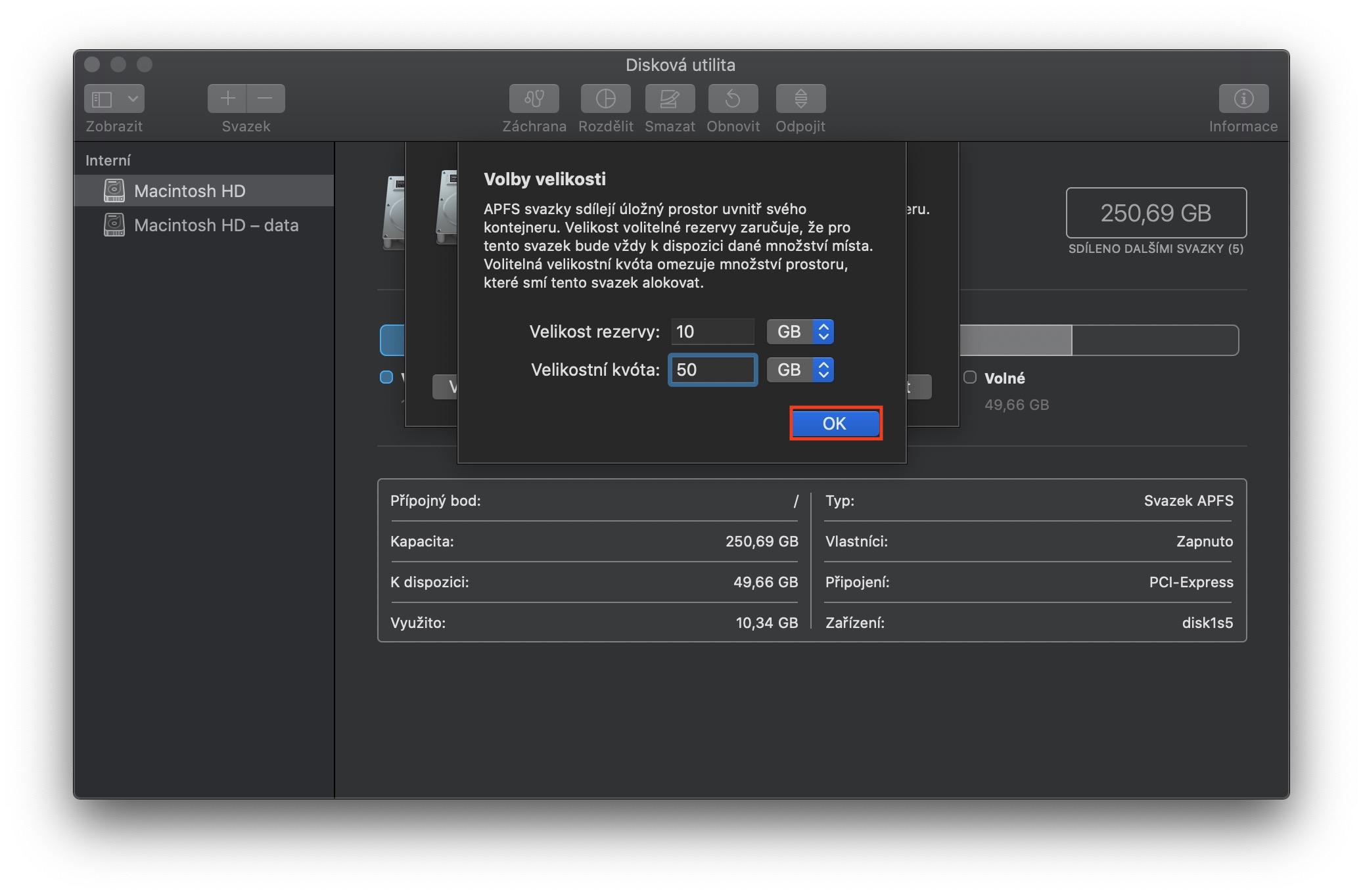Select Macintosh HD in the sidebar

(189, 191)
